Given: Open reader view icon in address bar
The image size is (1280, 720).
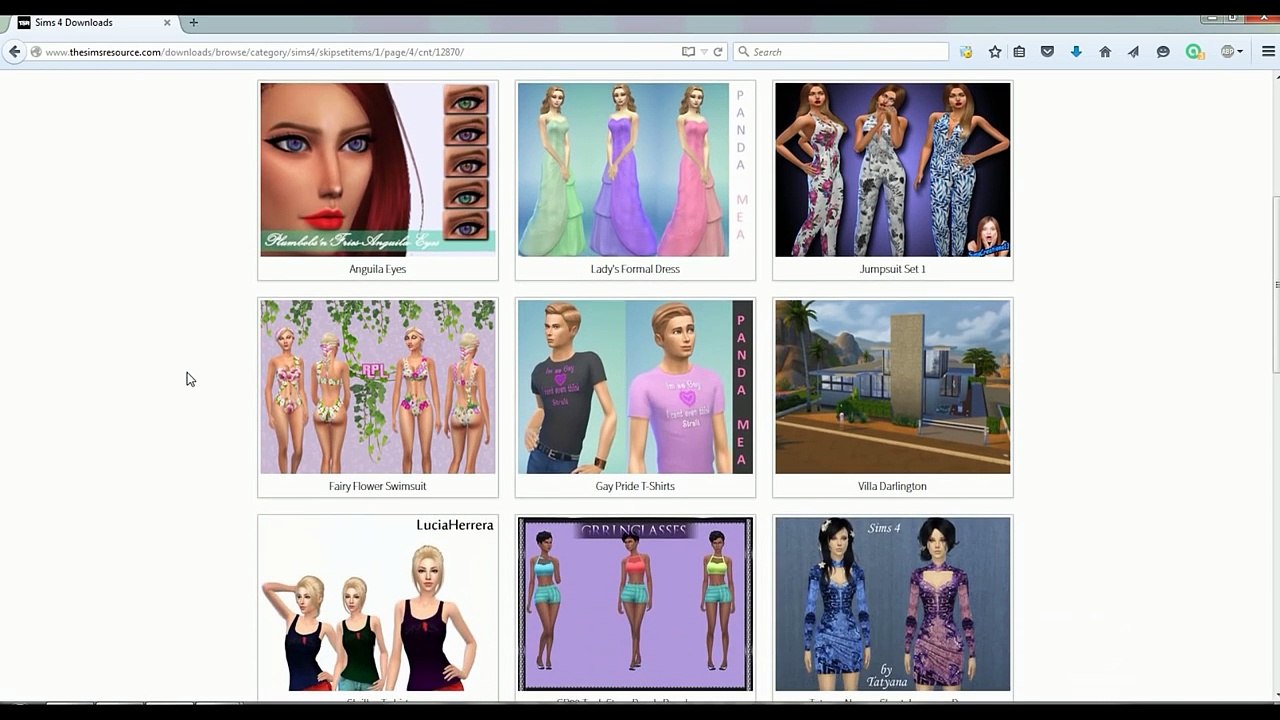Looking at the screenshot, I should tap(688, 52).
